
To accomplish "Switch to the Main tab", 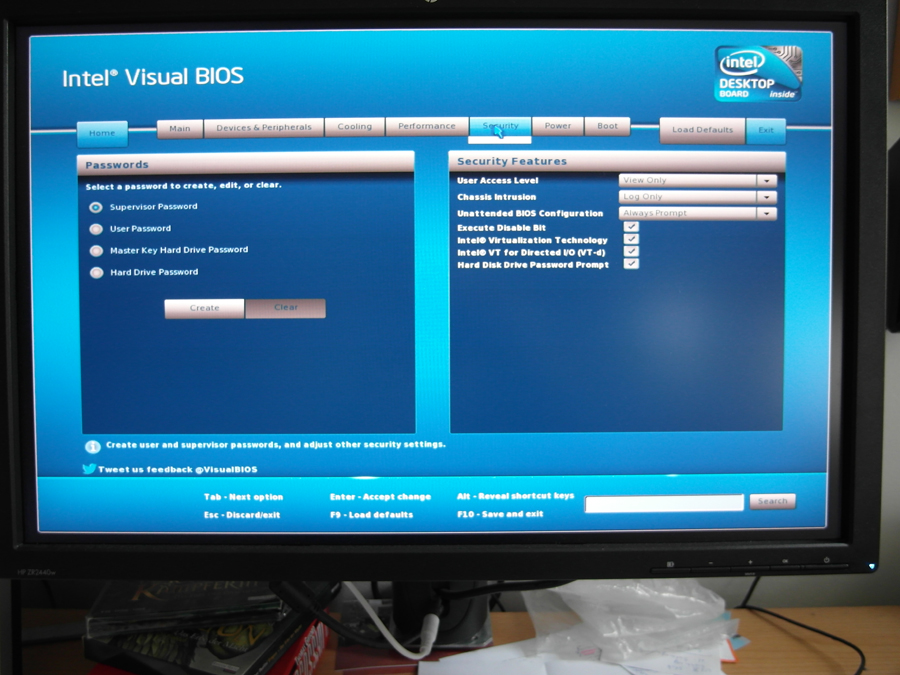I will click(180, 128).
